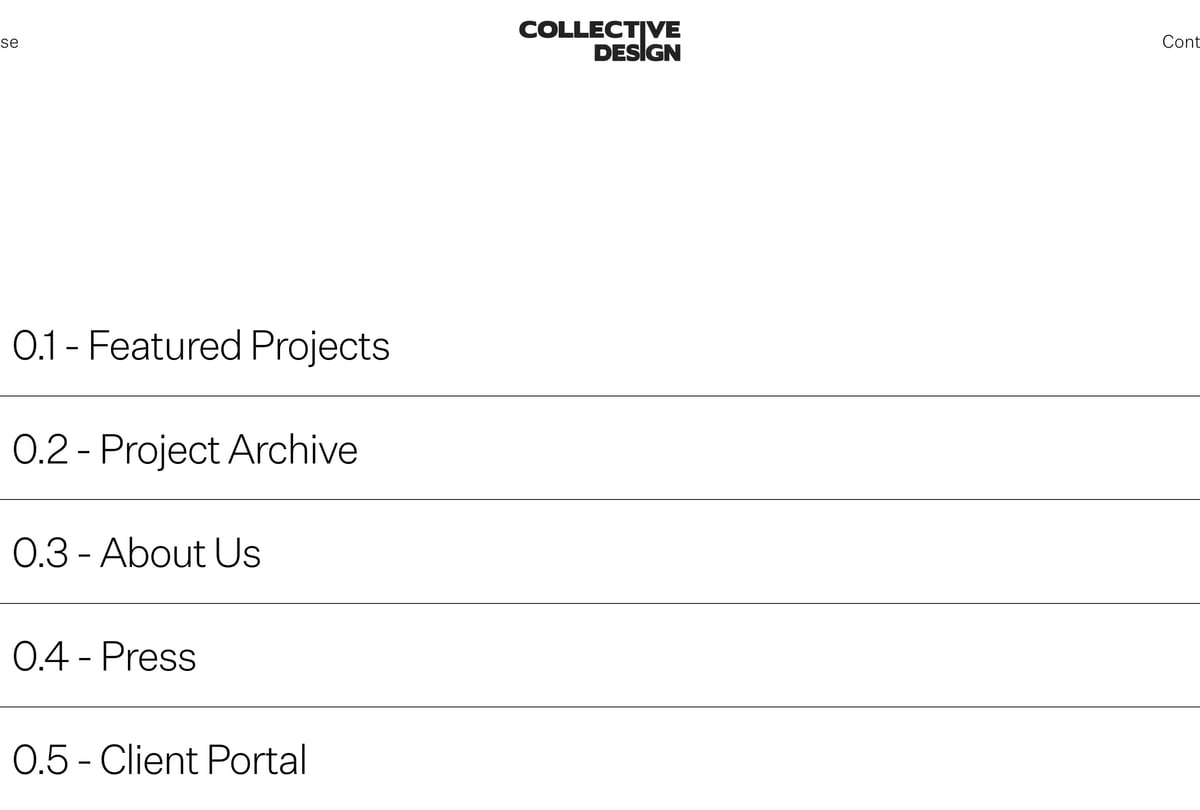This screenshot has width=1200, height=810.
Task: Click the Close link in the top left
Action: tap(8, 42)
